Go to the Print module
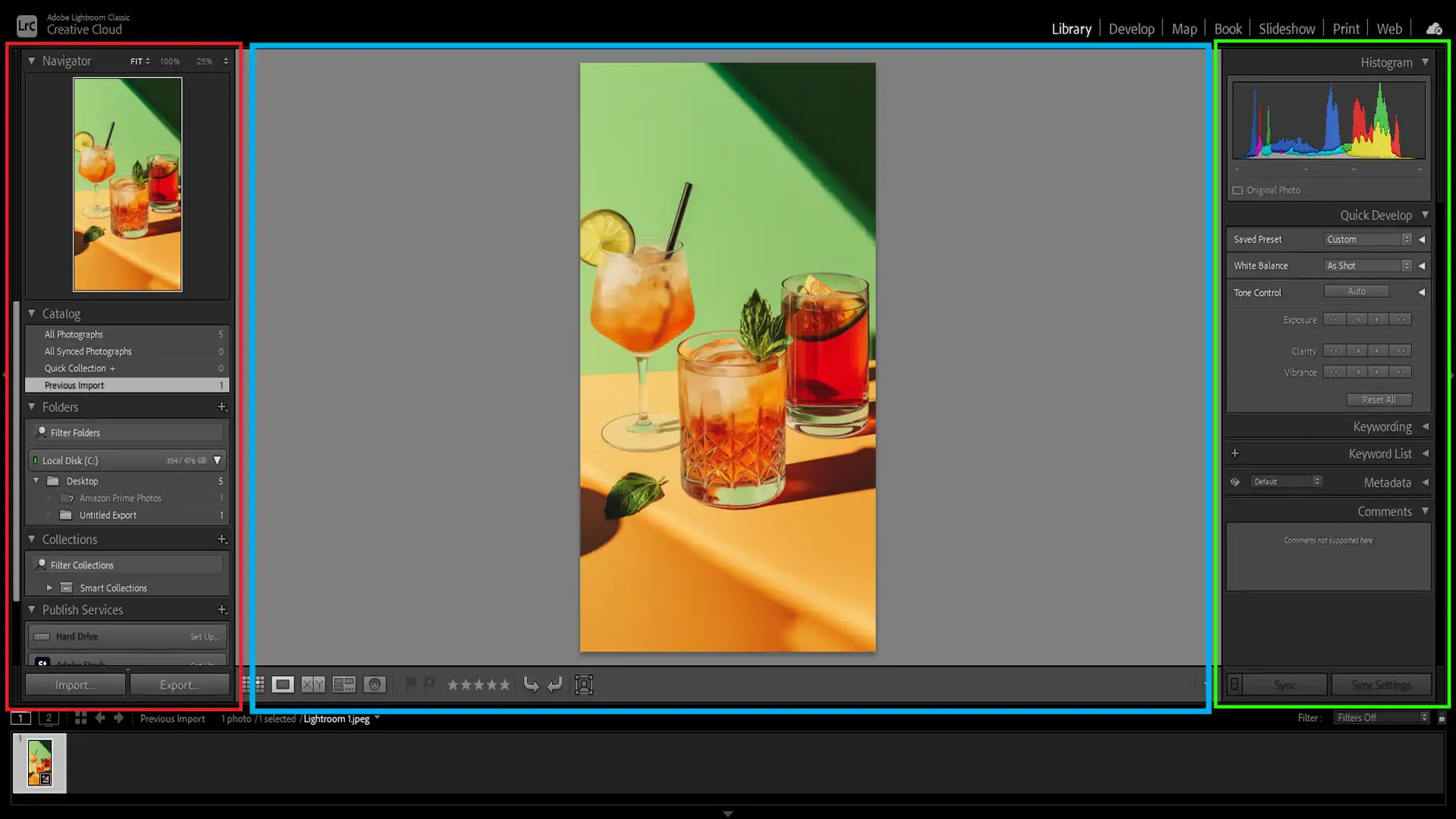 click(1346, 29)
